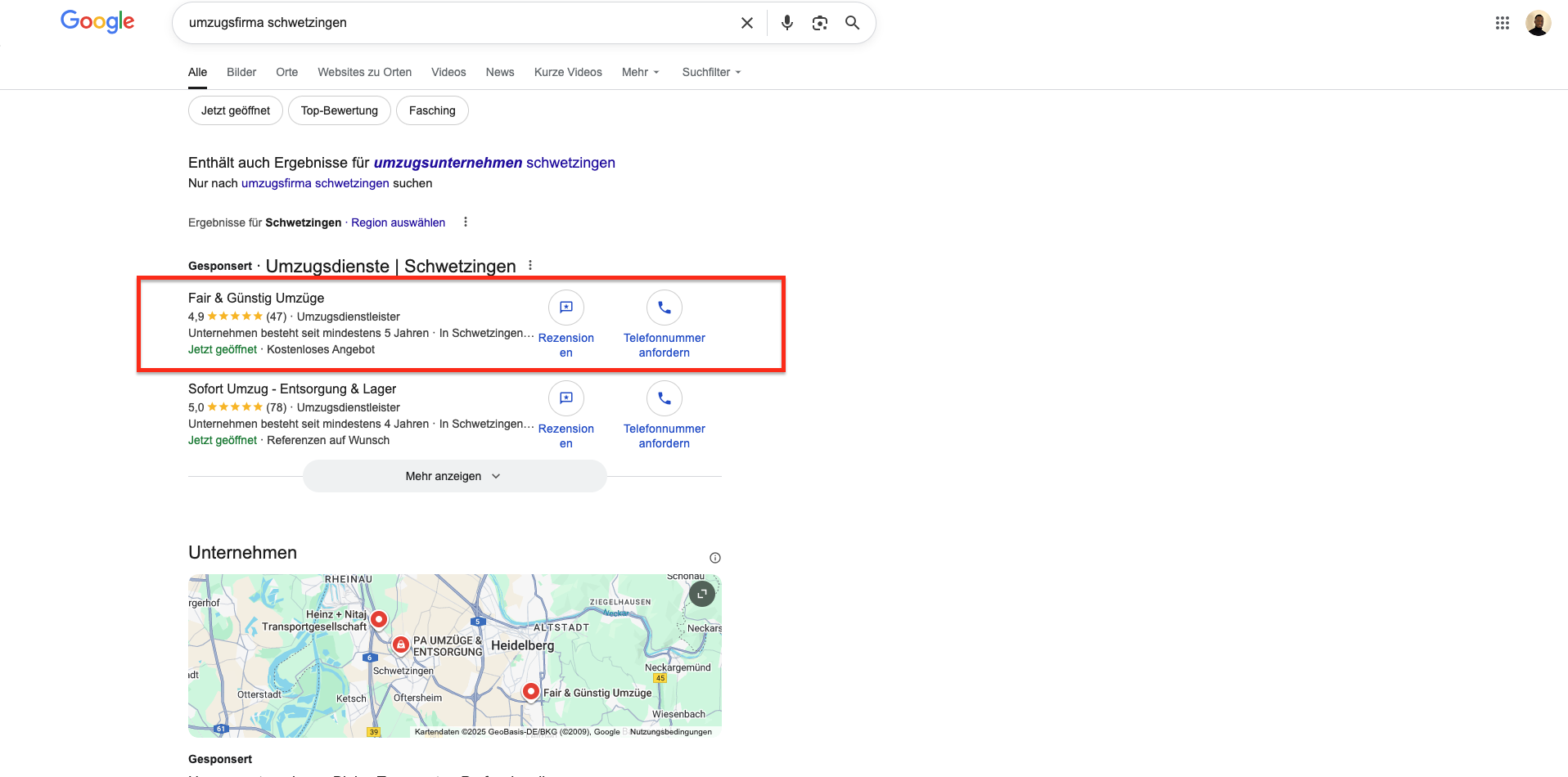Click the PA UMZÜGE & ENTSORGUNG map pin
This screenshot has width=1568, height=777.
click(401, 645)
